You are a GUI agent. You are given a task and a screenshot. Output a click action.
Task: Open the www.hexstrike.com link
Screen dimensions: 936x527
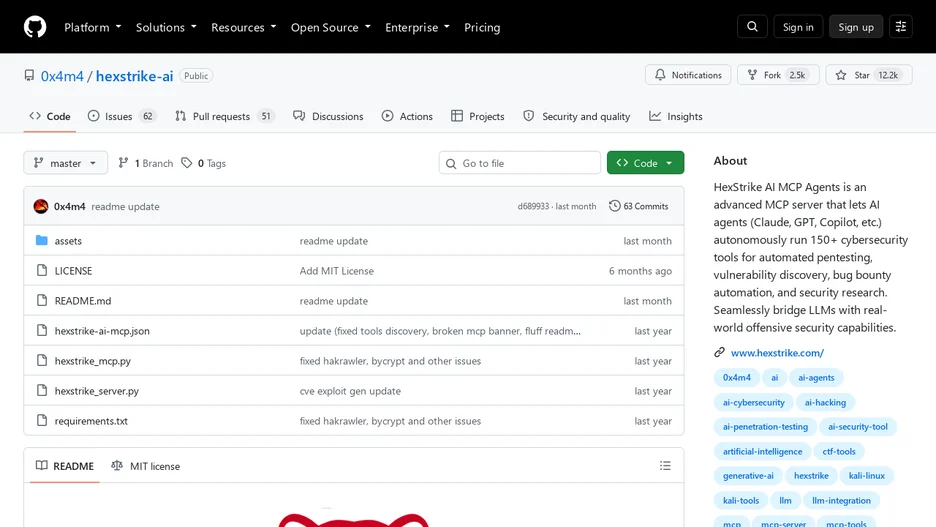(777, 353)
